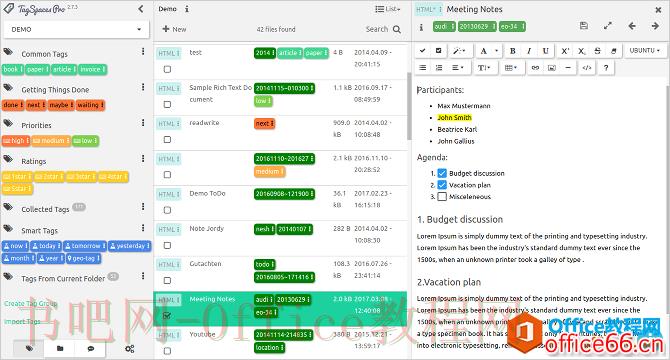Screen dimensions: 670x360
Task: Tick checkbox for 'readwrite' file
Action: 168,140
